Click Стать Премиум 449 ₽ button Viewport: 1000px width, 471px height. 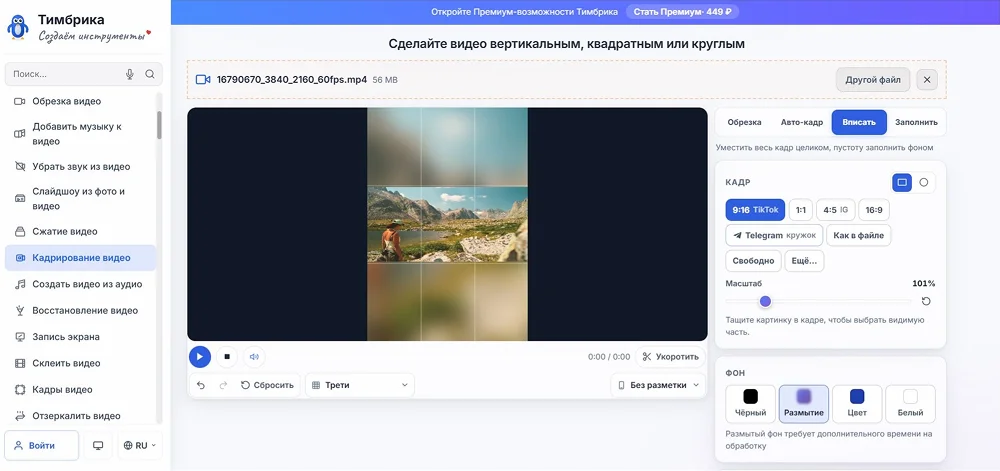point(682,11)
